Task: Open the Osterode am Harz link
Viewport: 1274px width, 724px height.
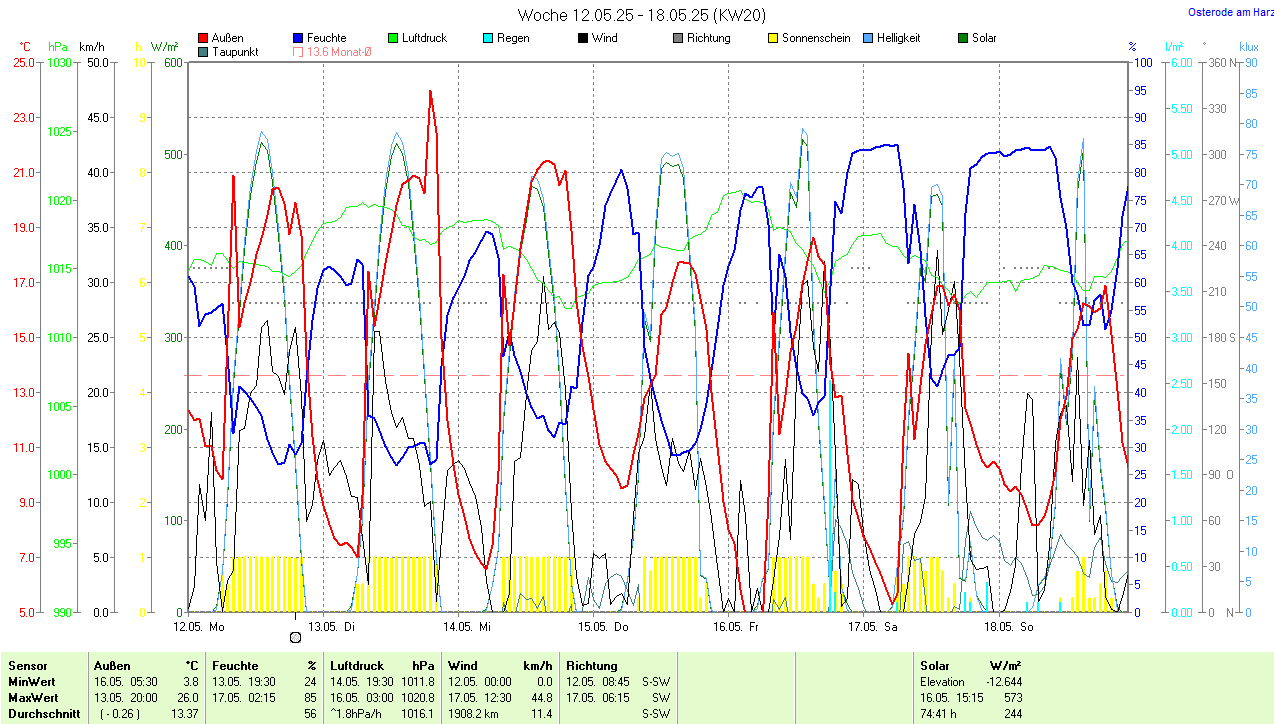Action: (1230, 12)
